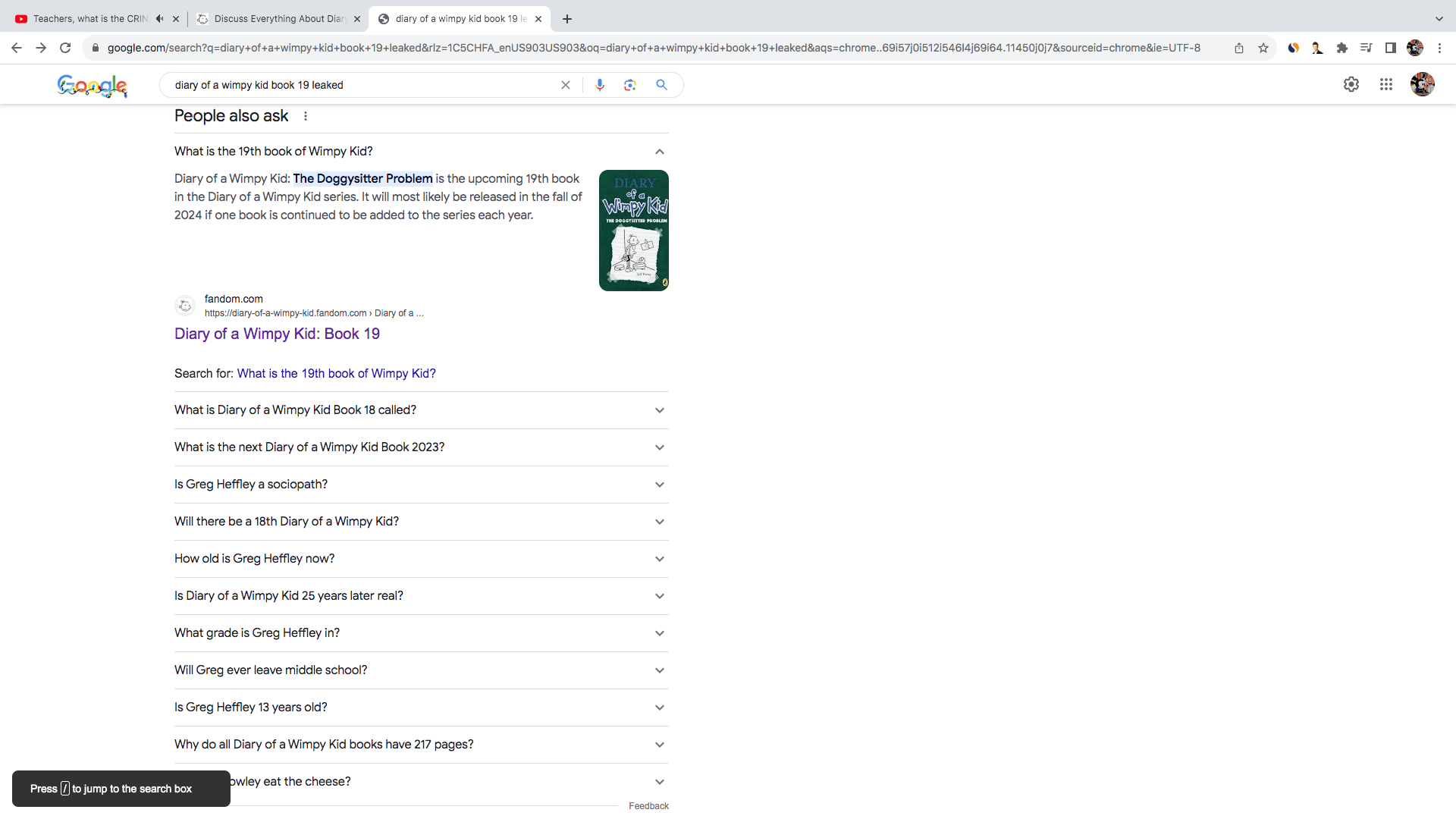Screen dimensions: 1456x819
Task: Clear the Google search box text
Action: tap(566, 85)
